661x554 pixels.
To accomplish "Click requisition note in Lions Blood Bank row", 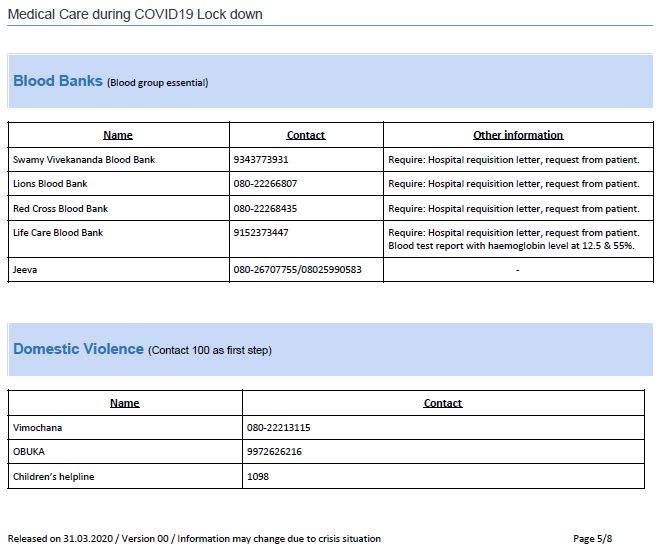I will (x=514, y=184).
